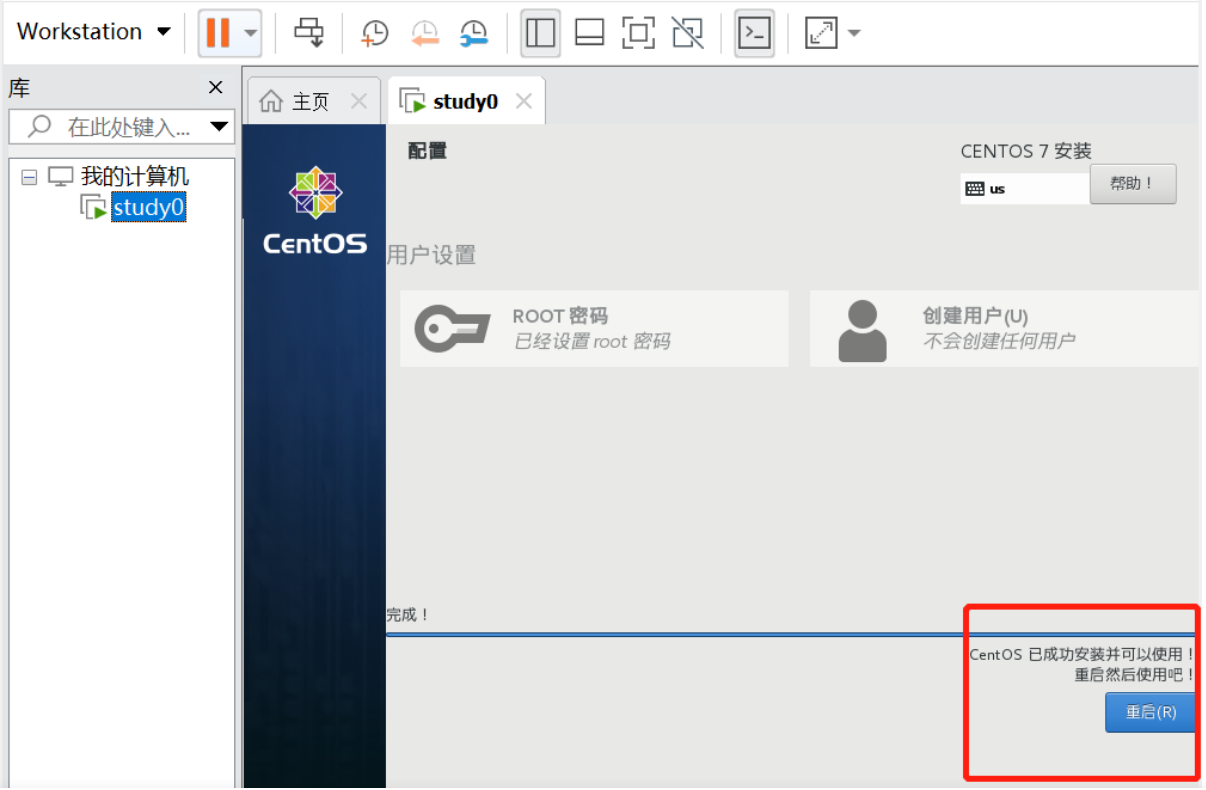Click the 完成！ status text
Image resolution: width=1206 pixels, height=790 pixels.
click(408, 615)
